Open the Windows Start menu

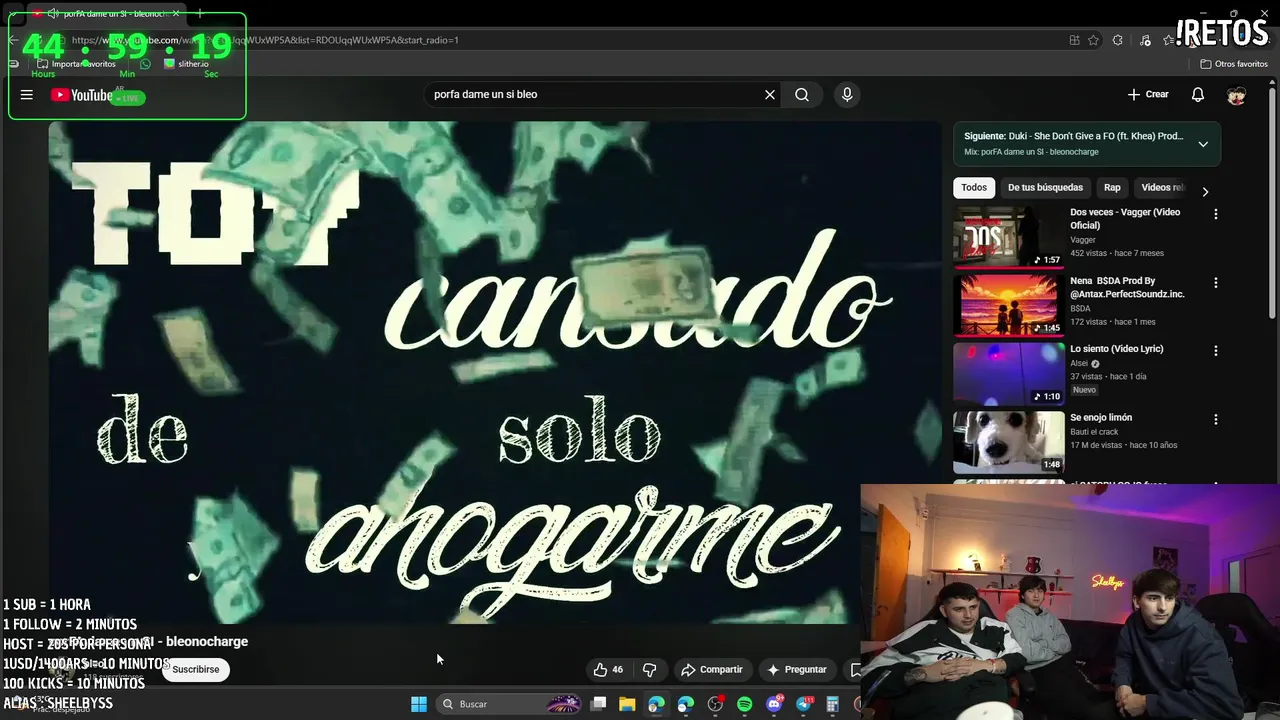tap(419, 704)
